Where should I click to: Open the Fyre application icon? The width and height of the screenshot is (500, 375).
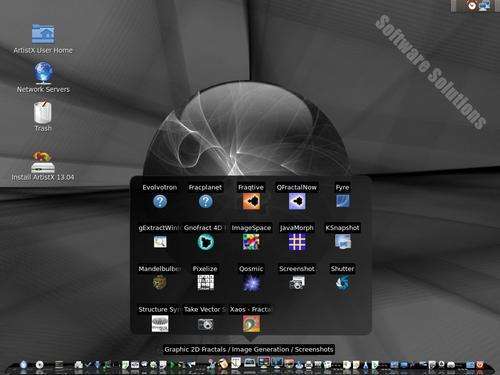click(x=343, y=201)
